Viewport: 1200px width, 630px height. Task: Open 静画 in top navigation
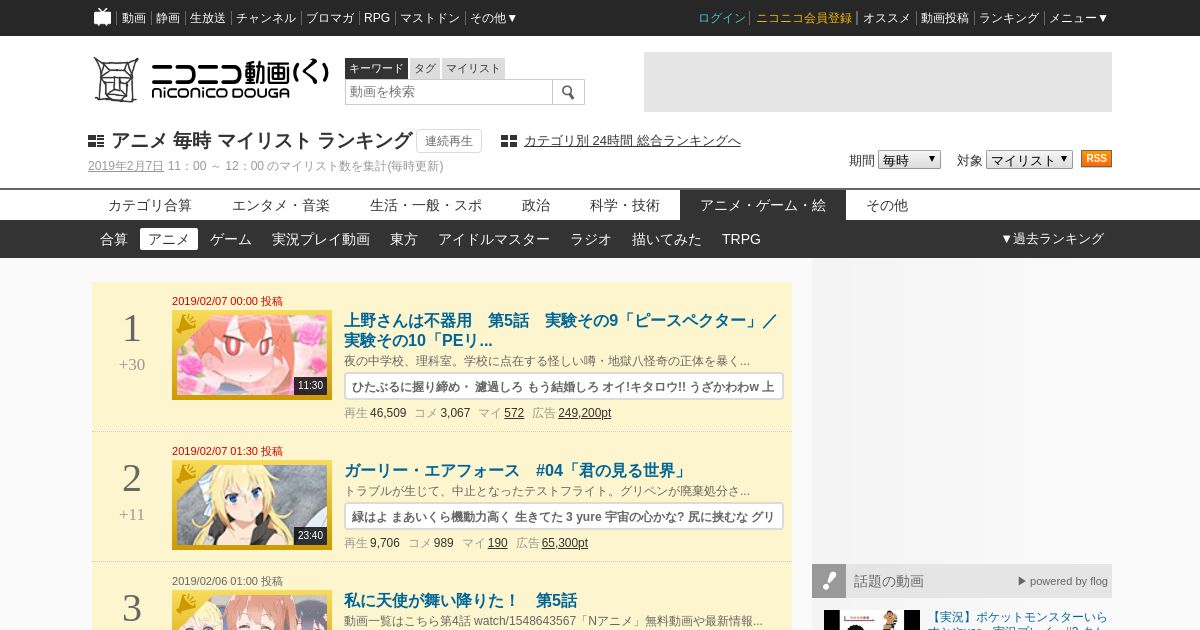pos(168,18)
